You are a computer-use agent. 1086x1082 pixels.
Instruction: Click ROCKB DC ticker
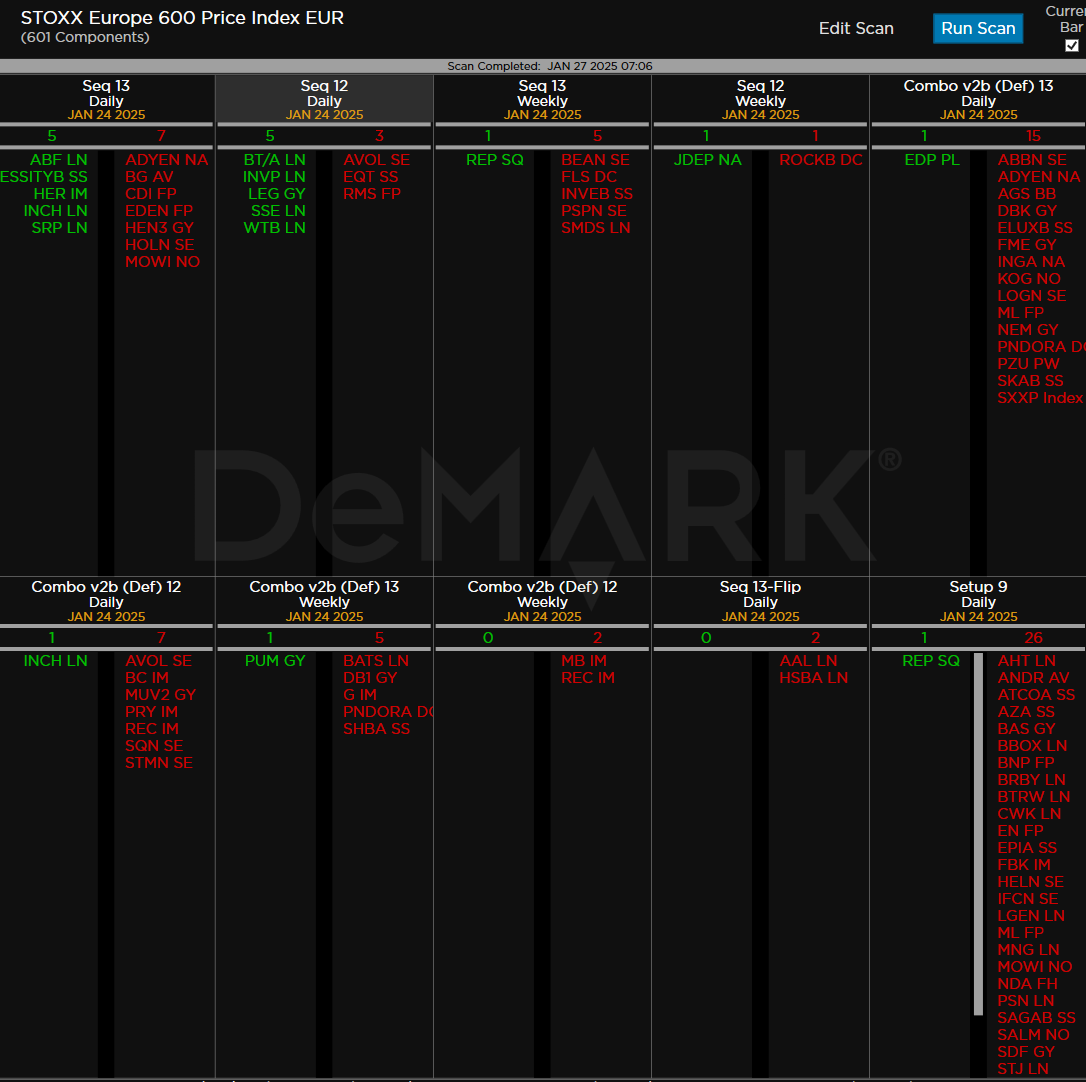tap(821, 160)
